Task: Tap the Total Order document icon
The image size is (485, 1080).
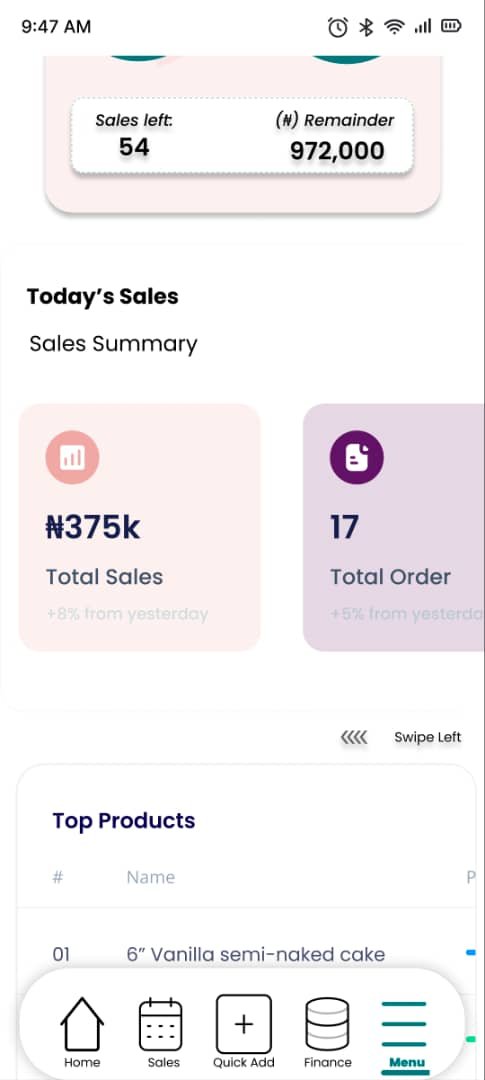Action: [x=356, y=457]
